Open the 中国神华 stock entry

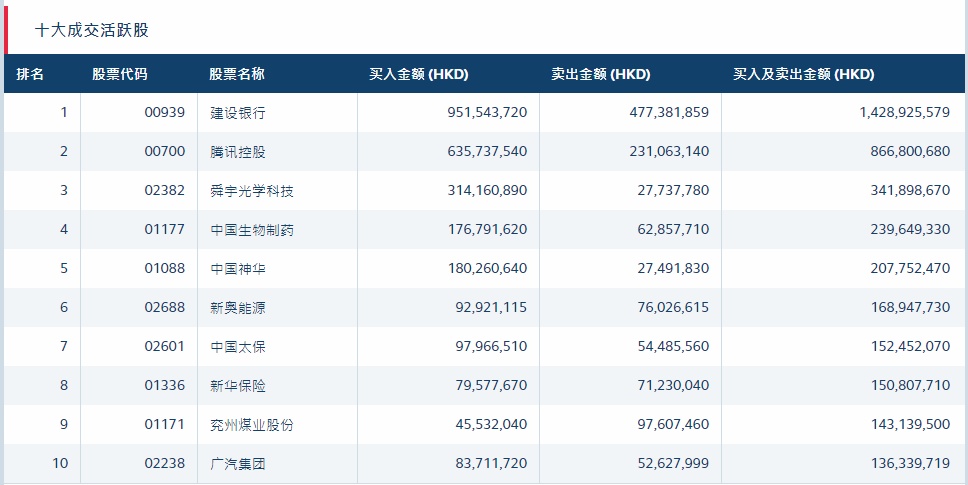238,269
